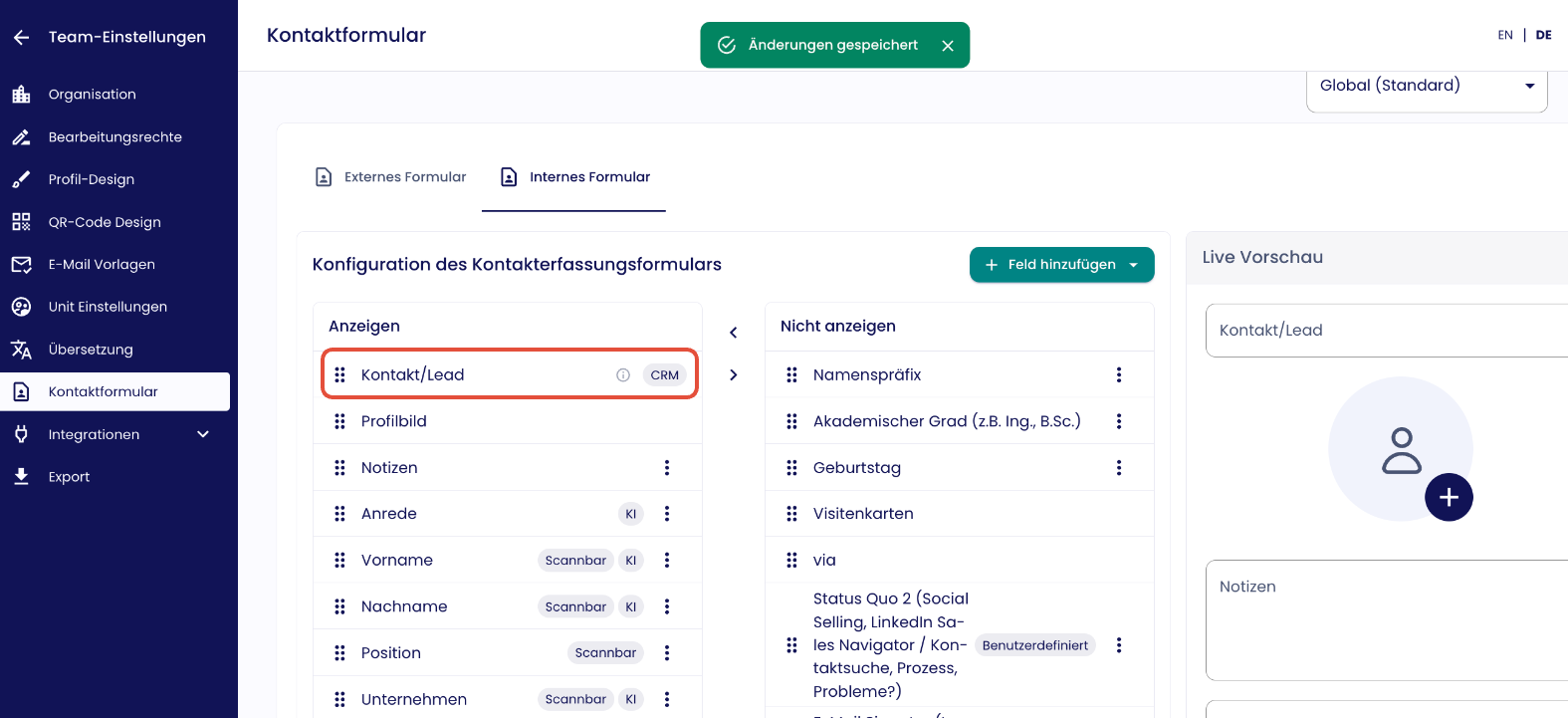This screenshot has height=718, width=1568.
Task: Select the Profilbild field row
Action: (x=508, y=421)
